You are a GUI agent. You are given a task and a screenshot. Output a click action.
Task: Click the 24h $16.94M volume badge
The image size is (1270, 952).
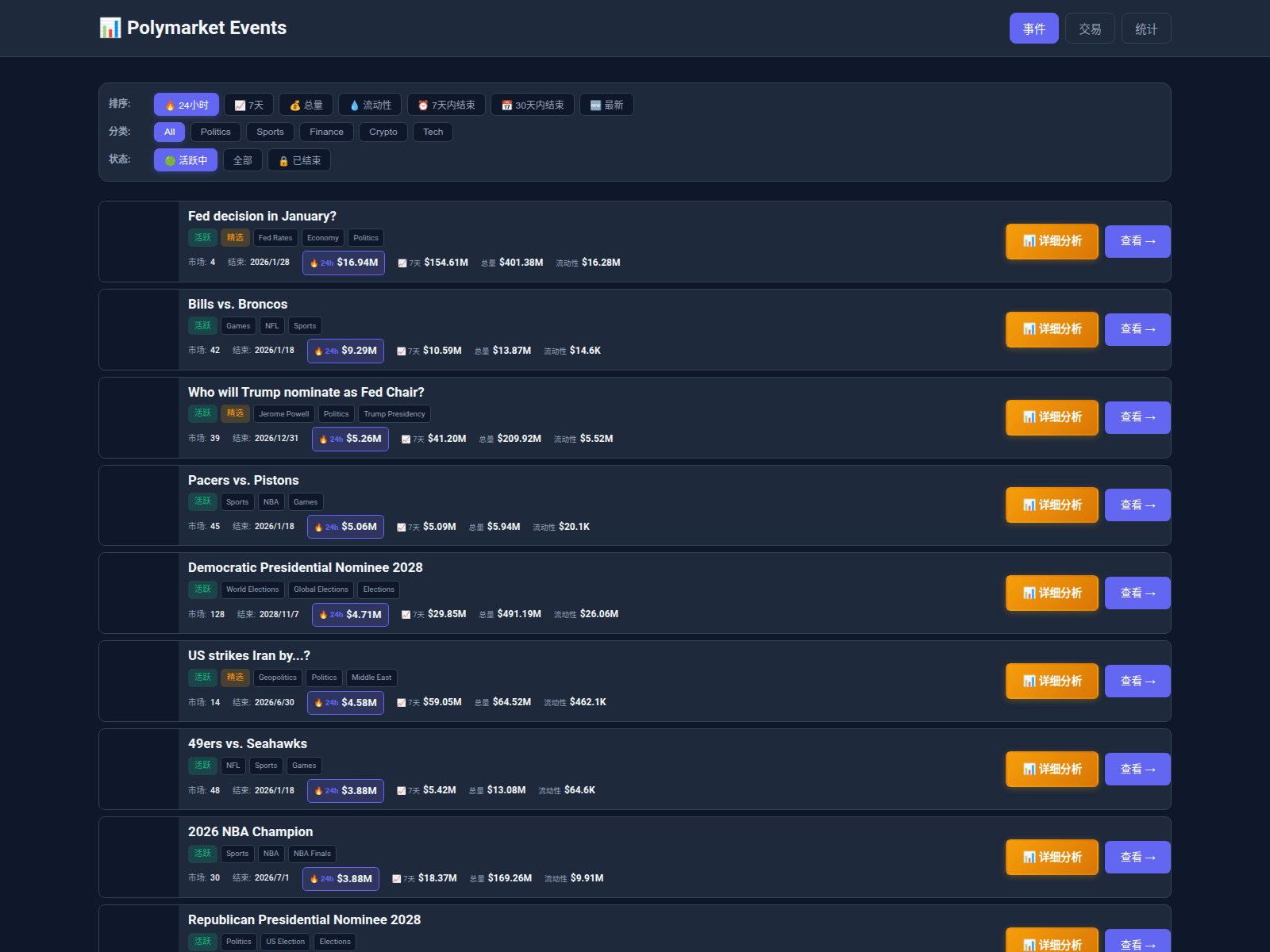click(x=344, y=263)
